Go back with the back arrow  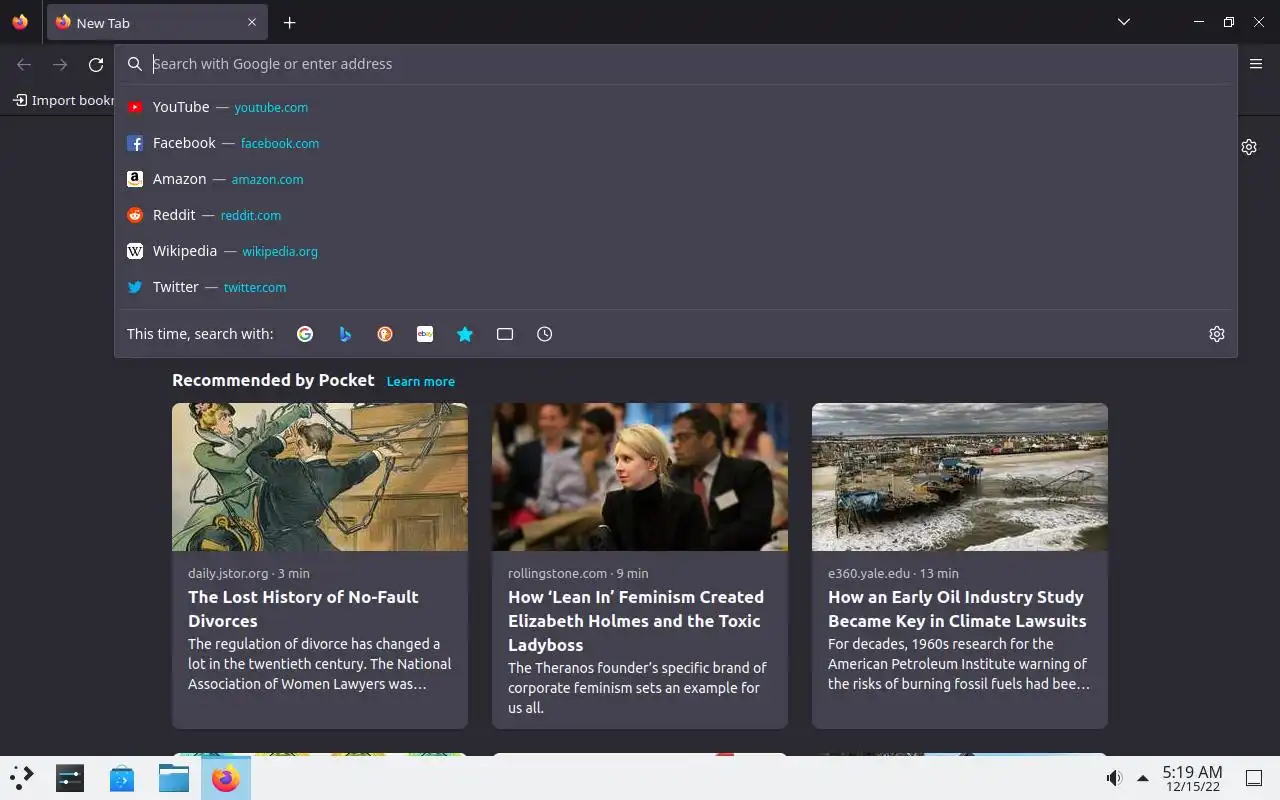pos(24,64)
